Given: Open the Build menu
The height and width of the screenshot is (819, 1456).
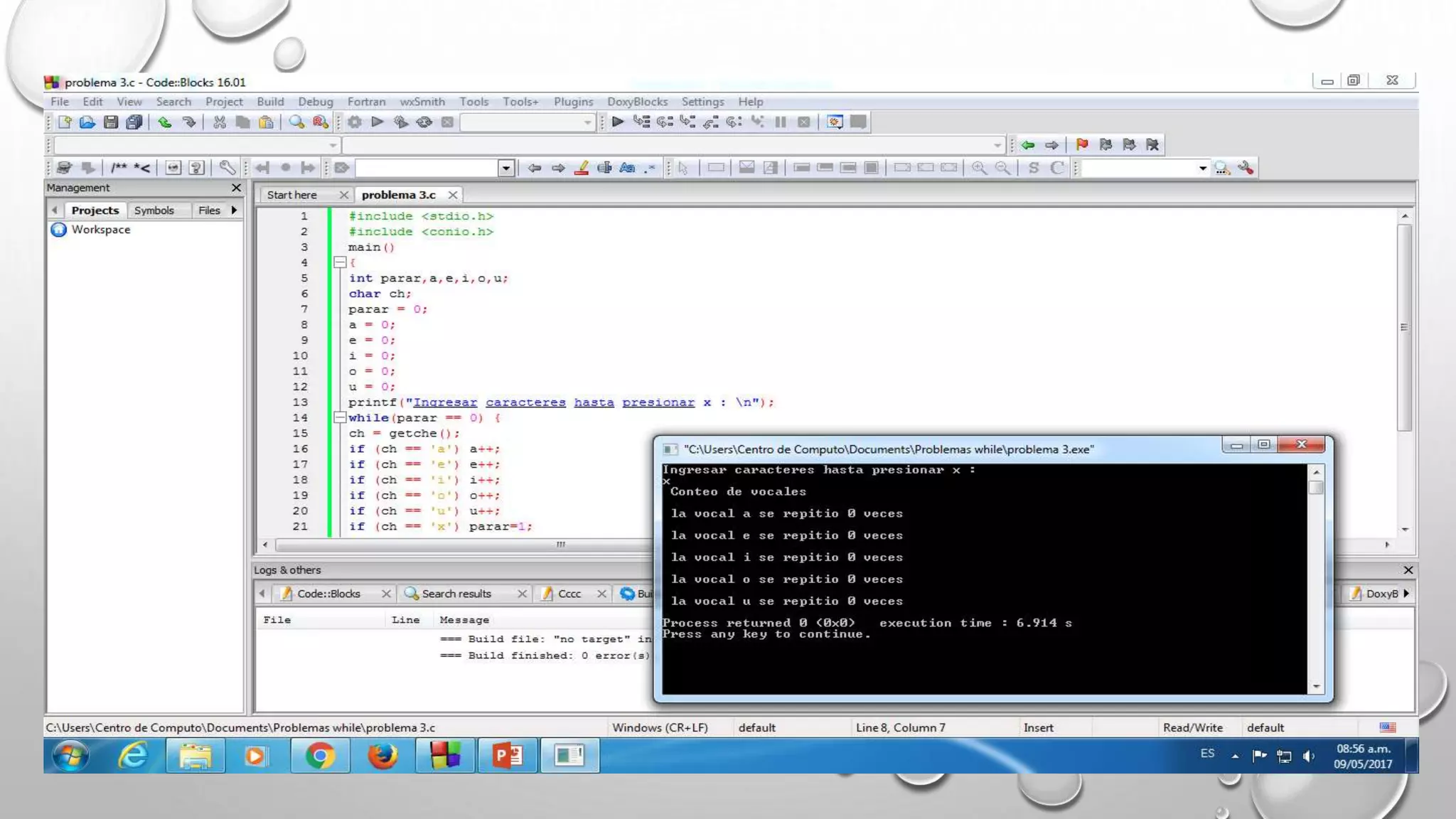Looking at the screenshot, I should click(270, 102).
